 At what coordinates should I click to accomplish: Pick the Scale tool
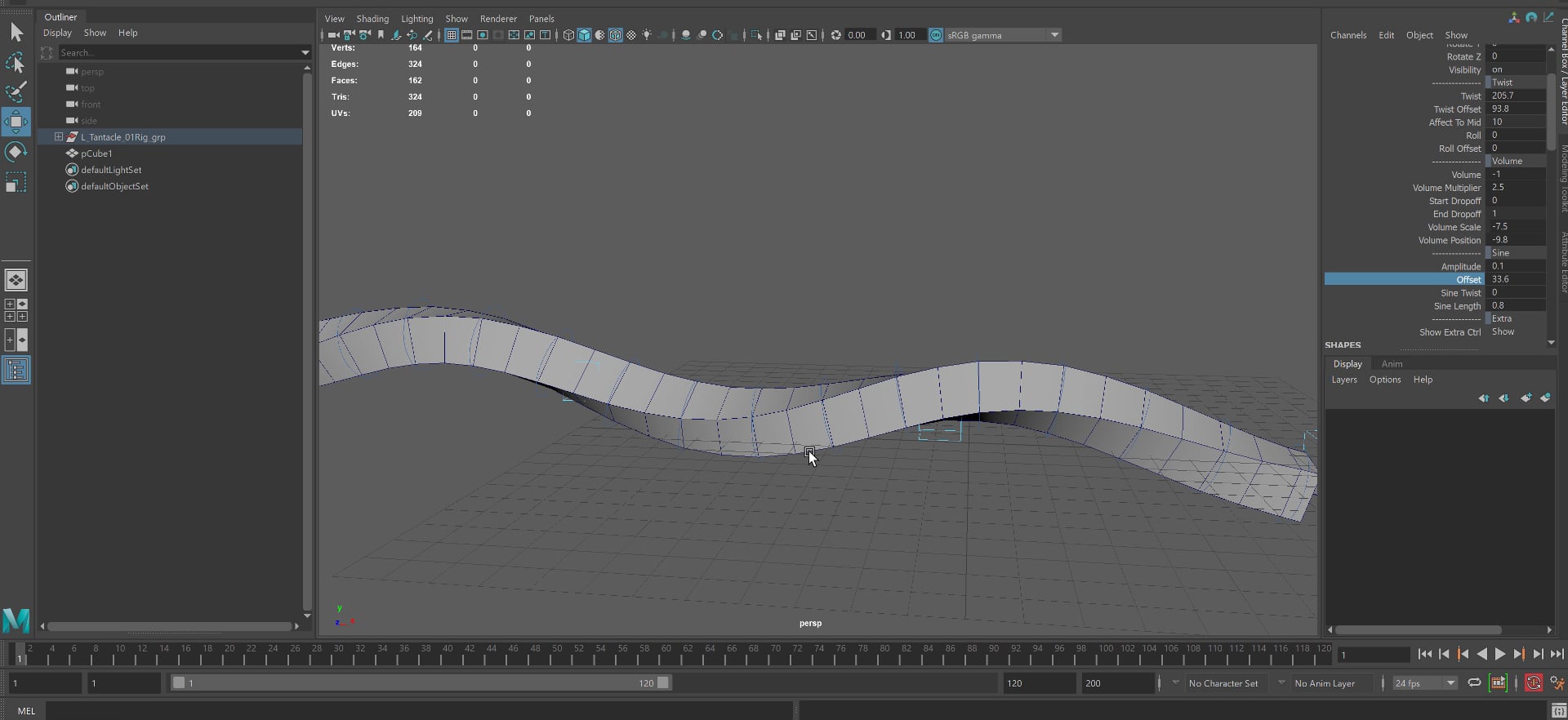pyautogui.click(x=16, y=182)
